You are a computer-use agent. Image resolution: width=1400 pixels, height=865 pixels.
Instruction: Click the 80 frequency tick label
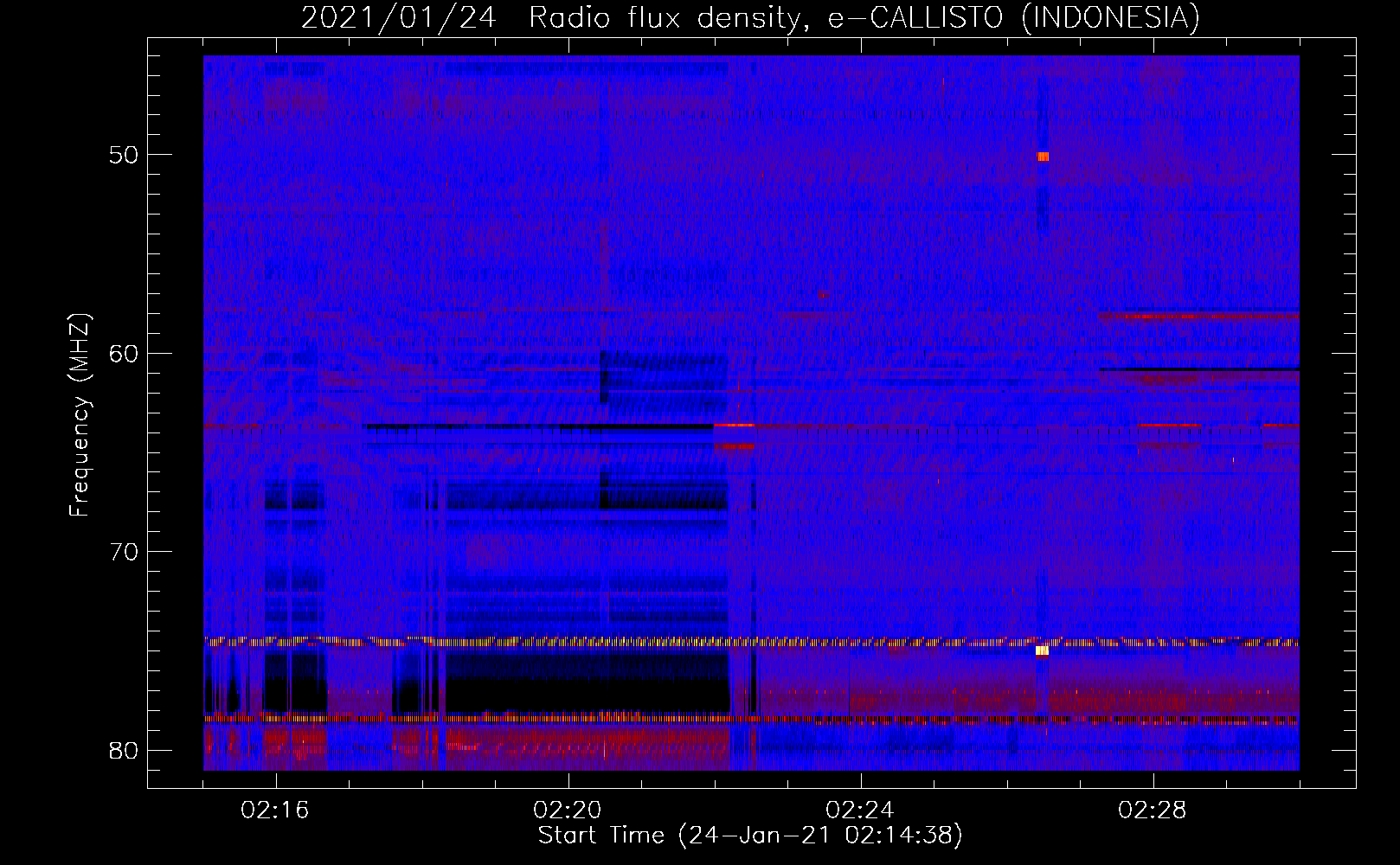[x=124, y=750]
